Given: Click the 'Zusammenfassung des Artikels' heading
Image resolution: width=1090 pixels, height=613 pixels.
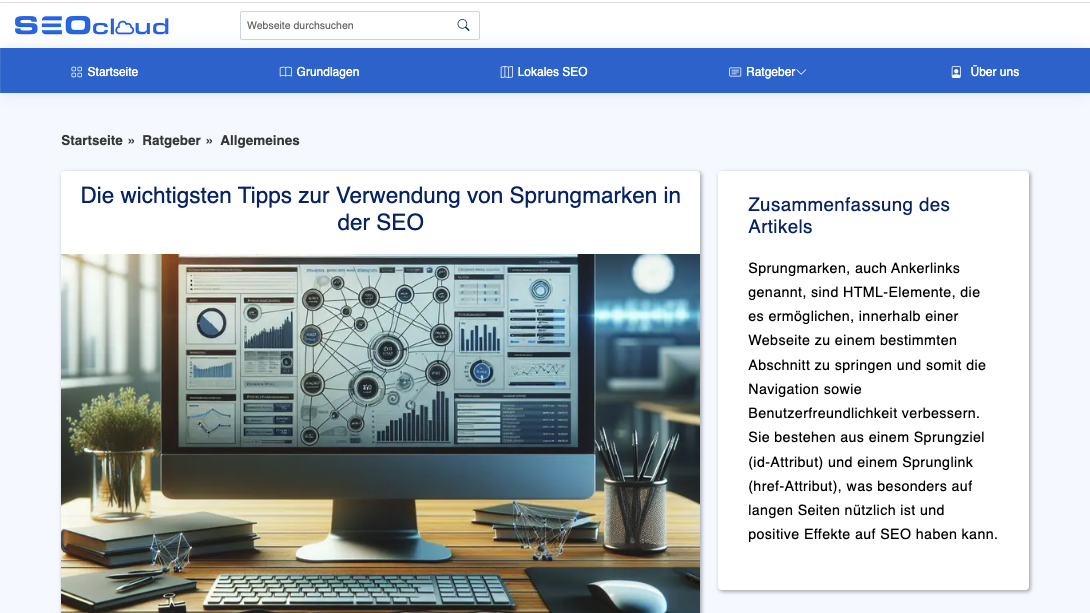Looking at the screenshot, I should (848, 216).
